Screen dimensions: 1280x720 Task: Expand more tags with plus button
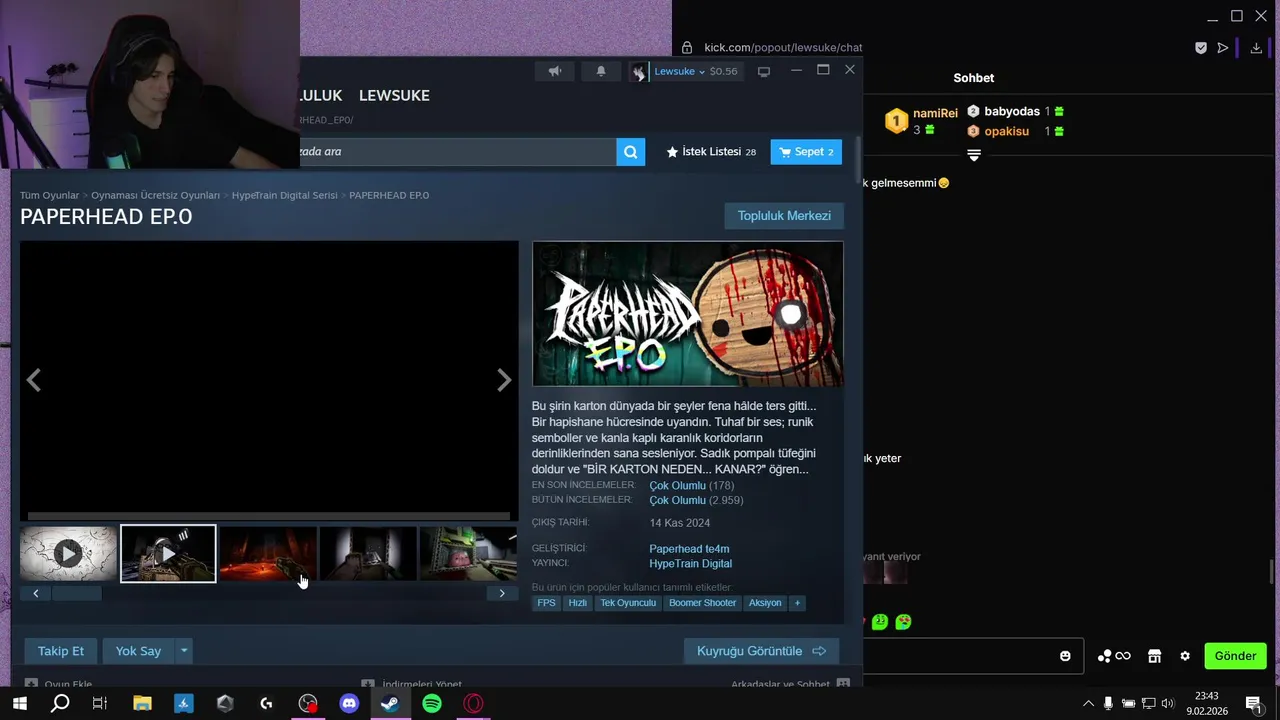pyautogui.click(x=797, y=603)
